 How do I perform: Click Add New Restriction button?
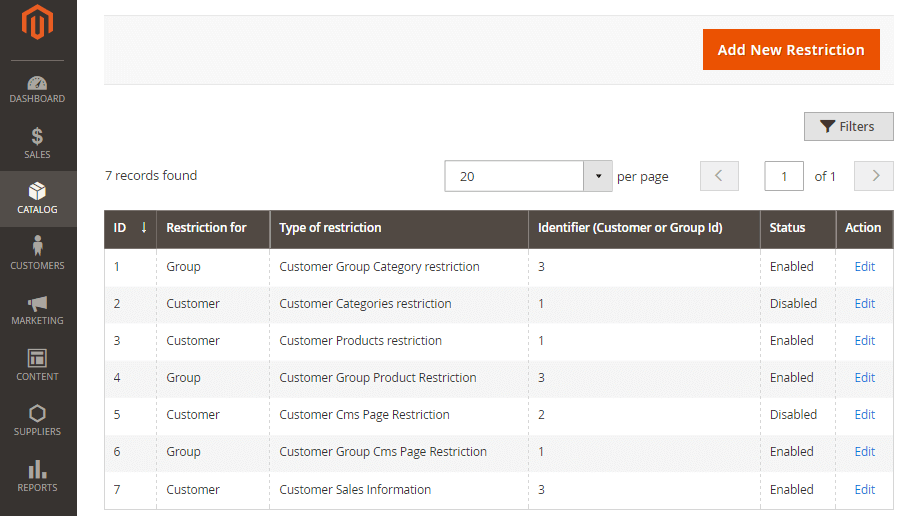(x=790, y=50)
